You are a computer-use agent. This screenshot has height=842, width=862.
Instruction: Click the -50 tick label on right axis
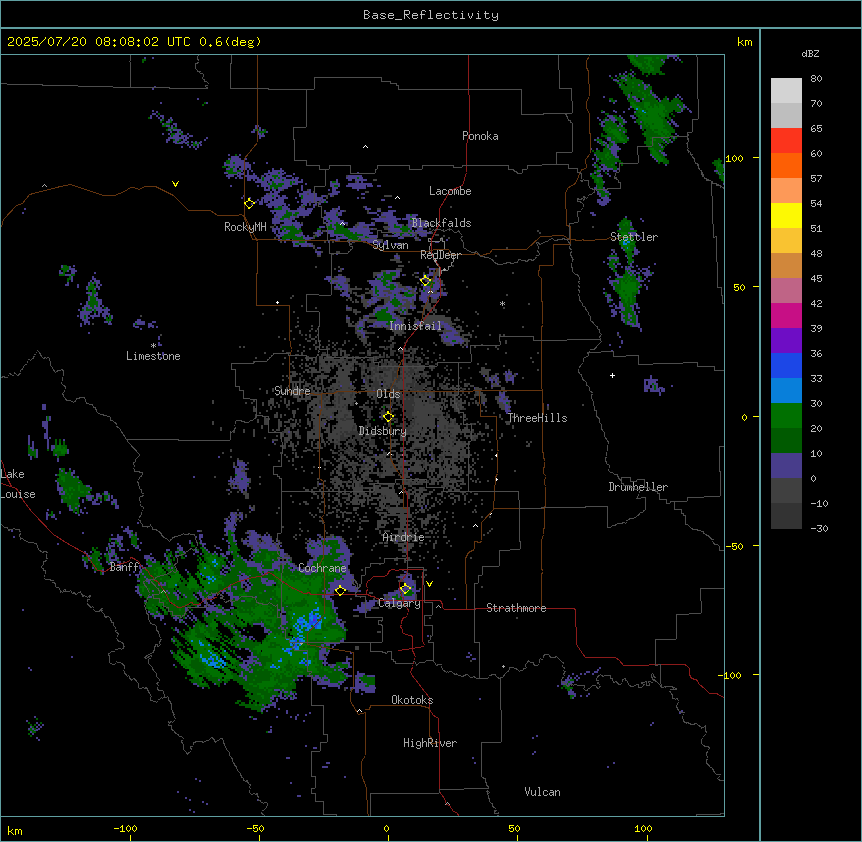click(734, 546)
